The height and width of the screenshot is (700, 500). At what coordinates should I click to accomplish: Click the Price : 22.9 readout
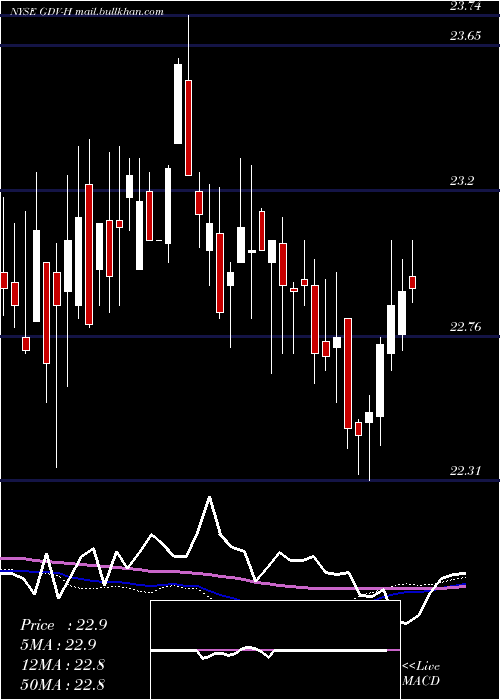63,625
